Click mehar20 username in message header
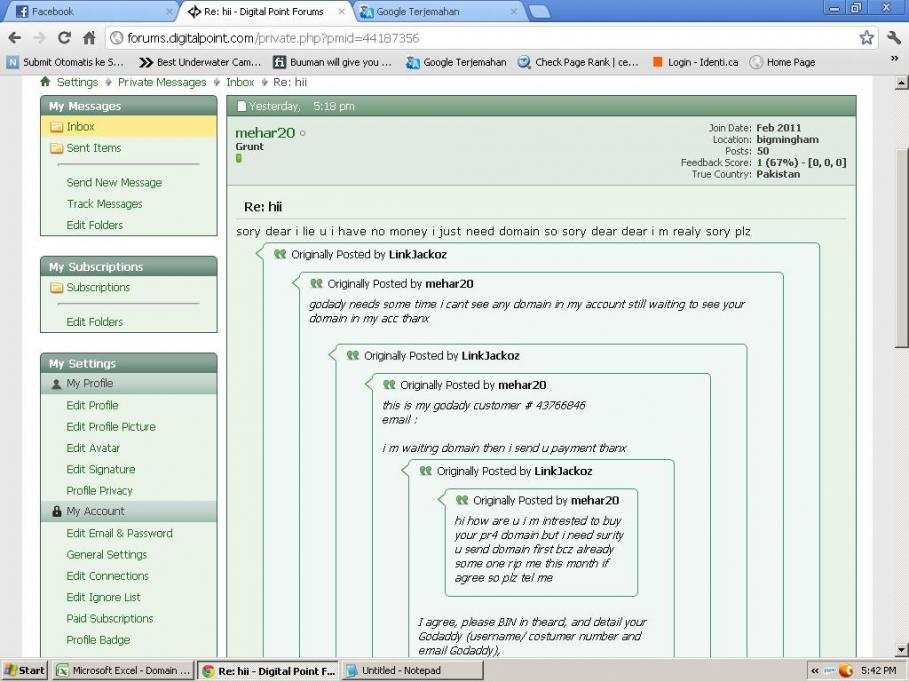This screenshot has height=682, width=909. (264, 133)
